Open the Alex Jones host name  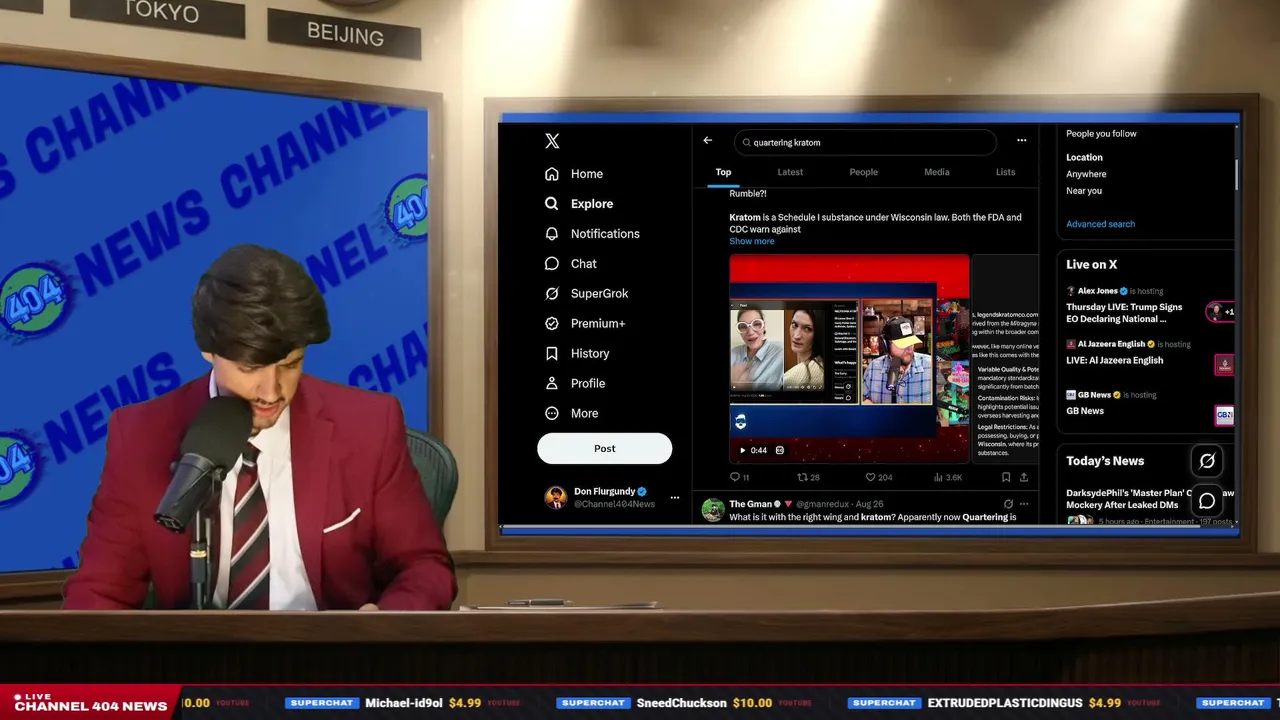[x=1098, y=291]
